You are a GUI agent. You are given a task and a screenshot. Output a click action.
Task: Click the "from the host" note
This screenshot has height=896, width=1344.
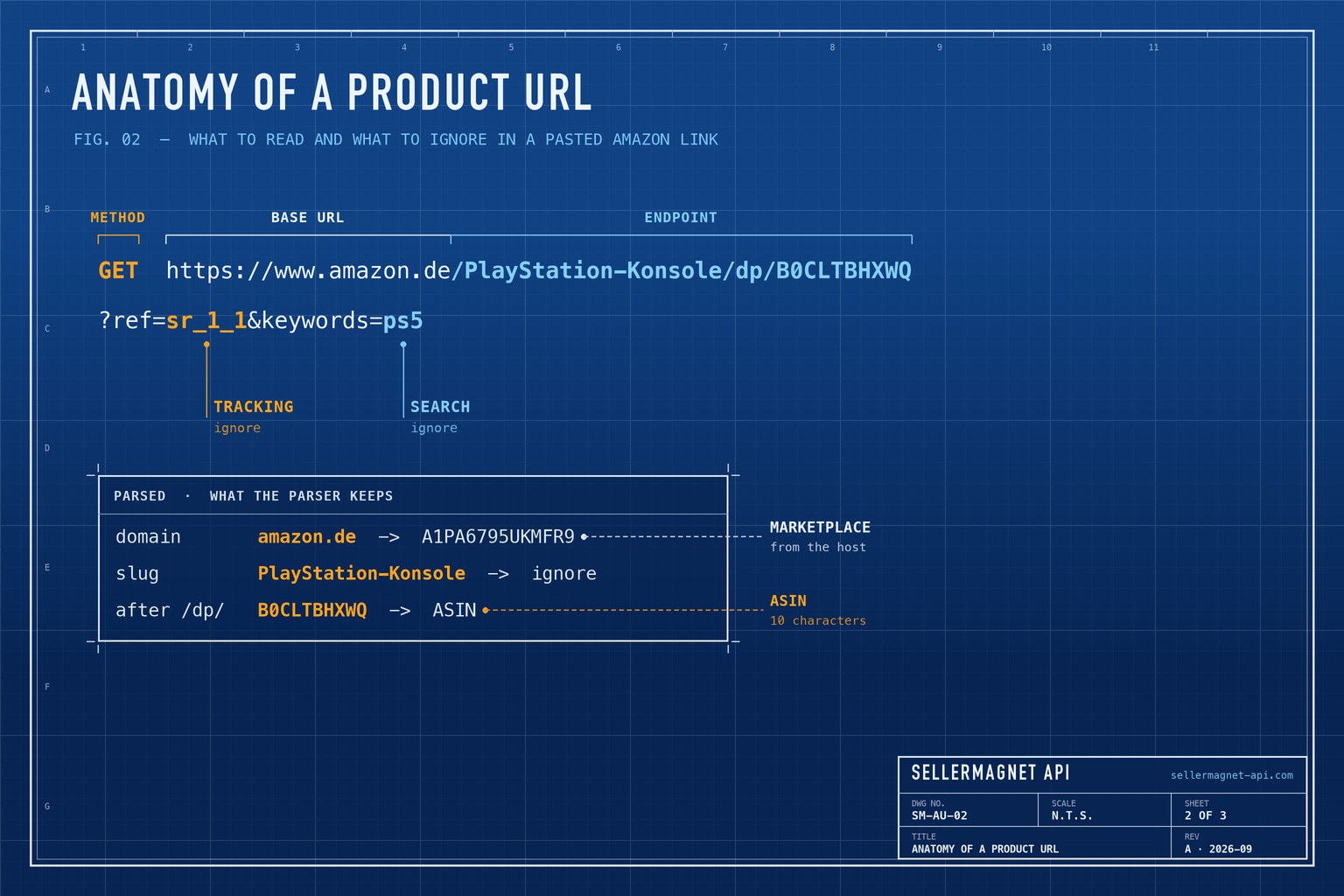click(818, 547)
